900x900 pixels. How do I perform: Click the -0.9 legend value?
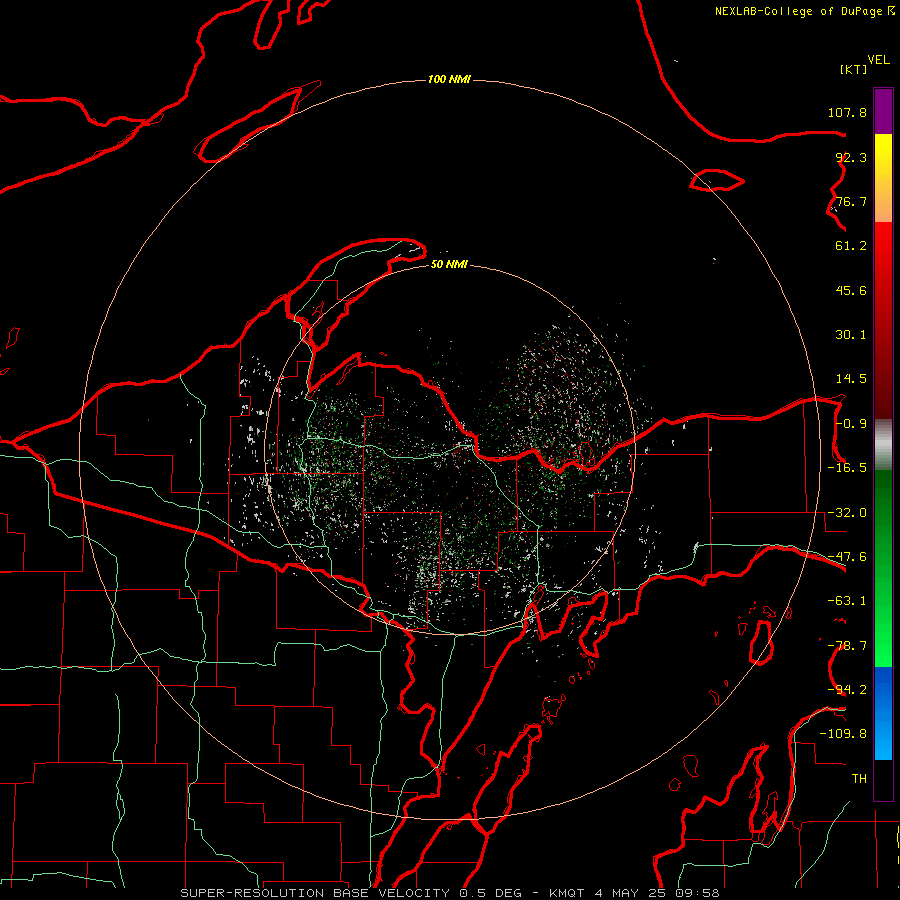tap(851, 424)
